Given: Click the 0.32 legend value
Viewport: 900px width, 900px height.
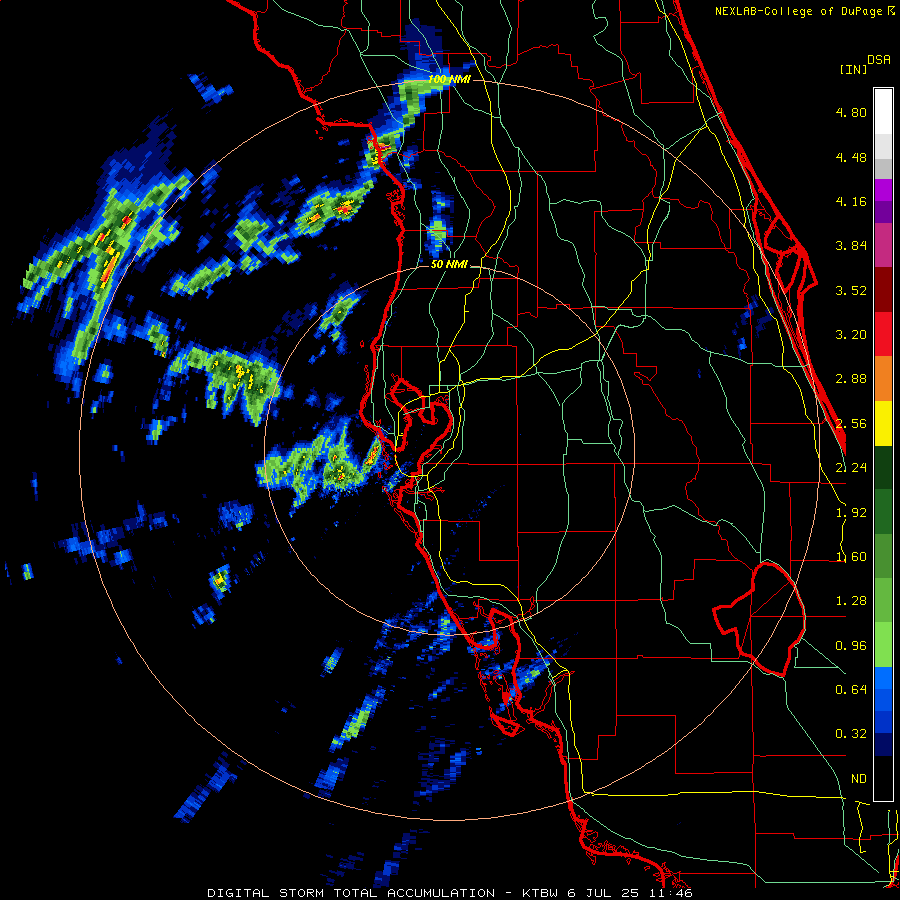Looking at the screenshot, I should click(851, 734).
